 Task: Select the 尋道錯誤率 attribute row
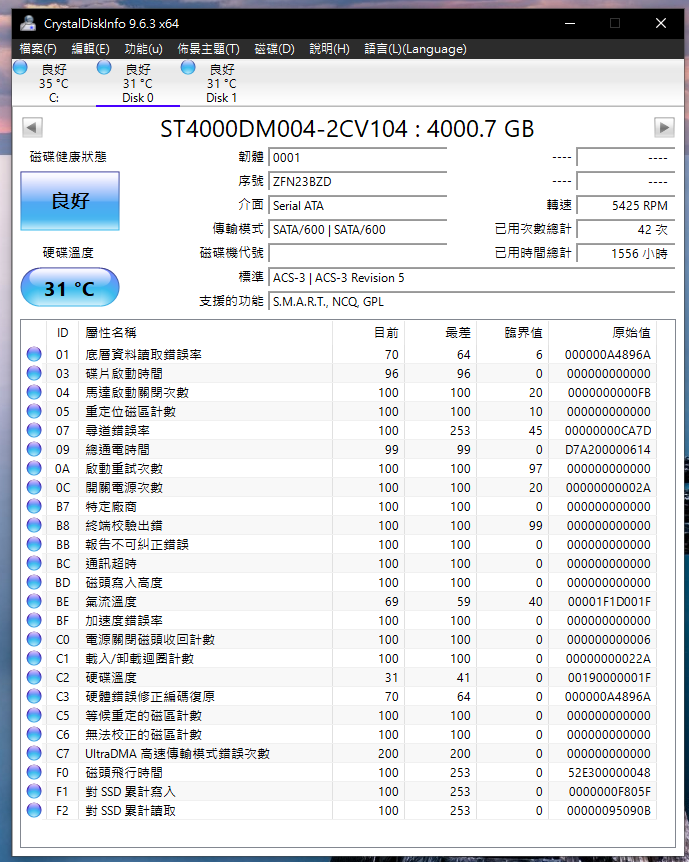click(339, 430)
